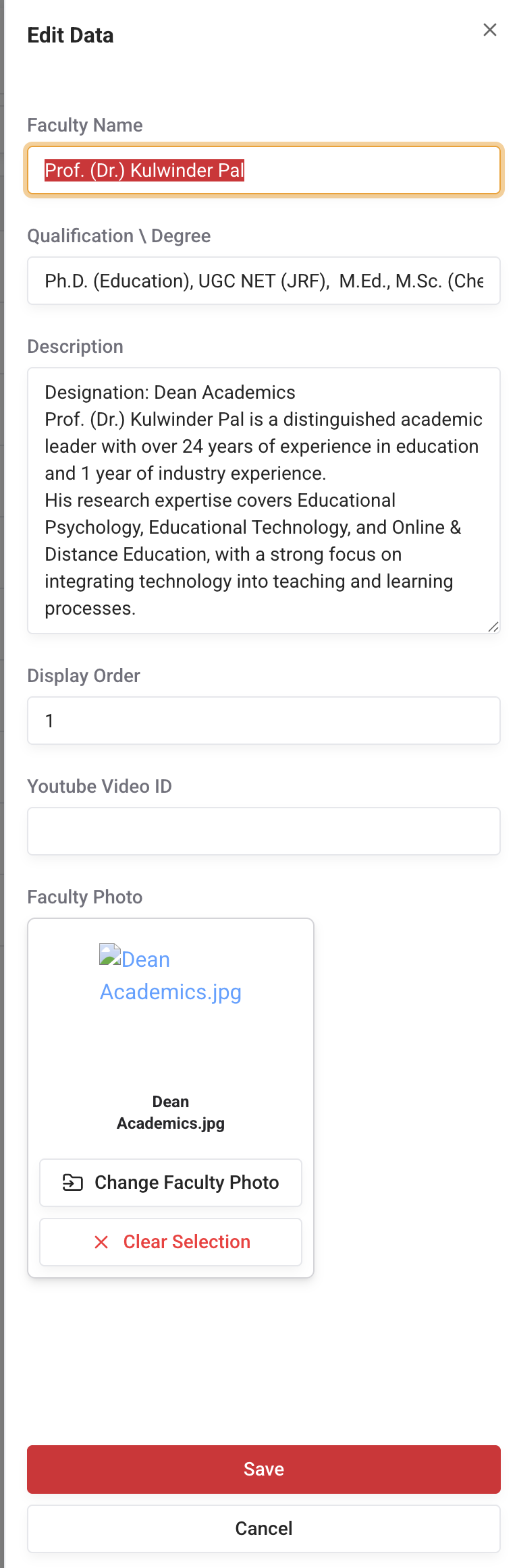
Task: Focus the Qualification \ Degree input
Action: 263,281
